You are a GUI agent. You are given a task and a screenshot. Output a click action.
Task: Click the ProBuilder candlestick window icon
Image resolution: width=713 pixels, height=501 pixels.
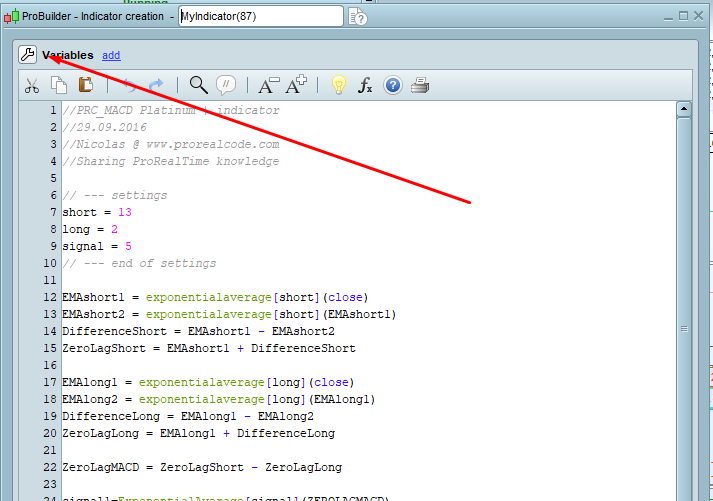12,16
